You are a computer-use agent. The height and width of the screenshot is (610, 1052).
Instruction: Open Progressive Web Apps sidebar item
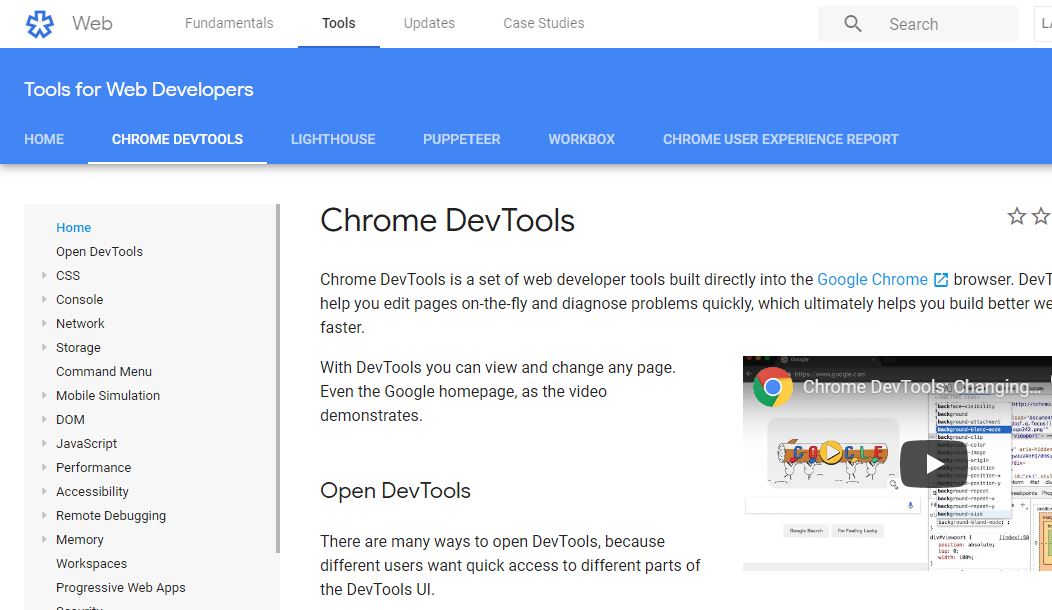click(121, 587)
